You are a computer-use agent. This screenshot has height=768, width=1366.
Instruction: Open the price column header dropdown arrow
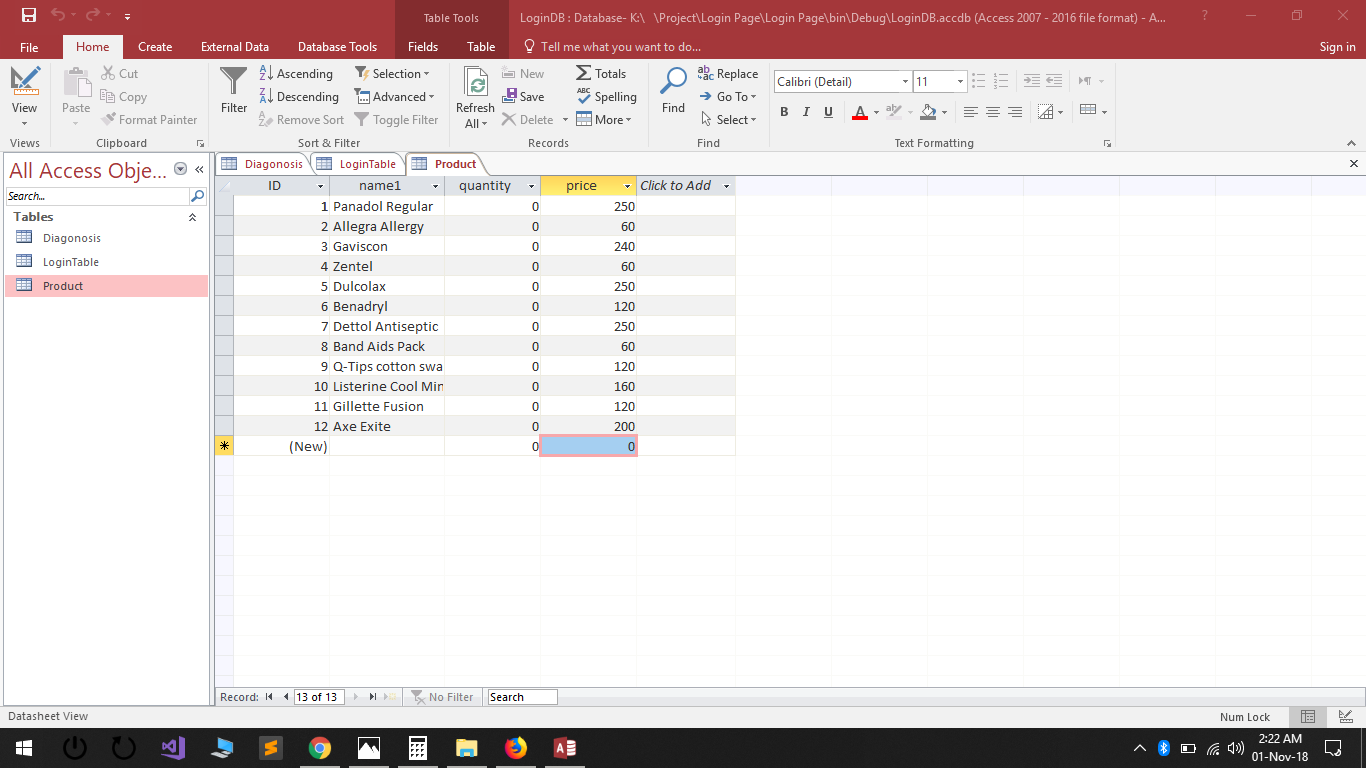click(x=627, y=186)
